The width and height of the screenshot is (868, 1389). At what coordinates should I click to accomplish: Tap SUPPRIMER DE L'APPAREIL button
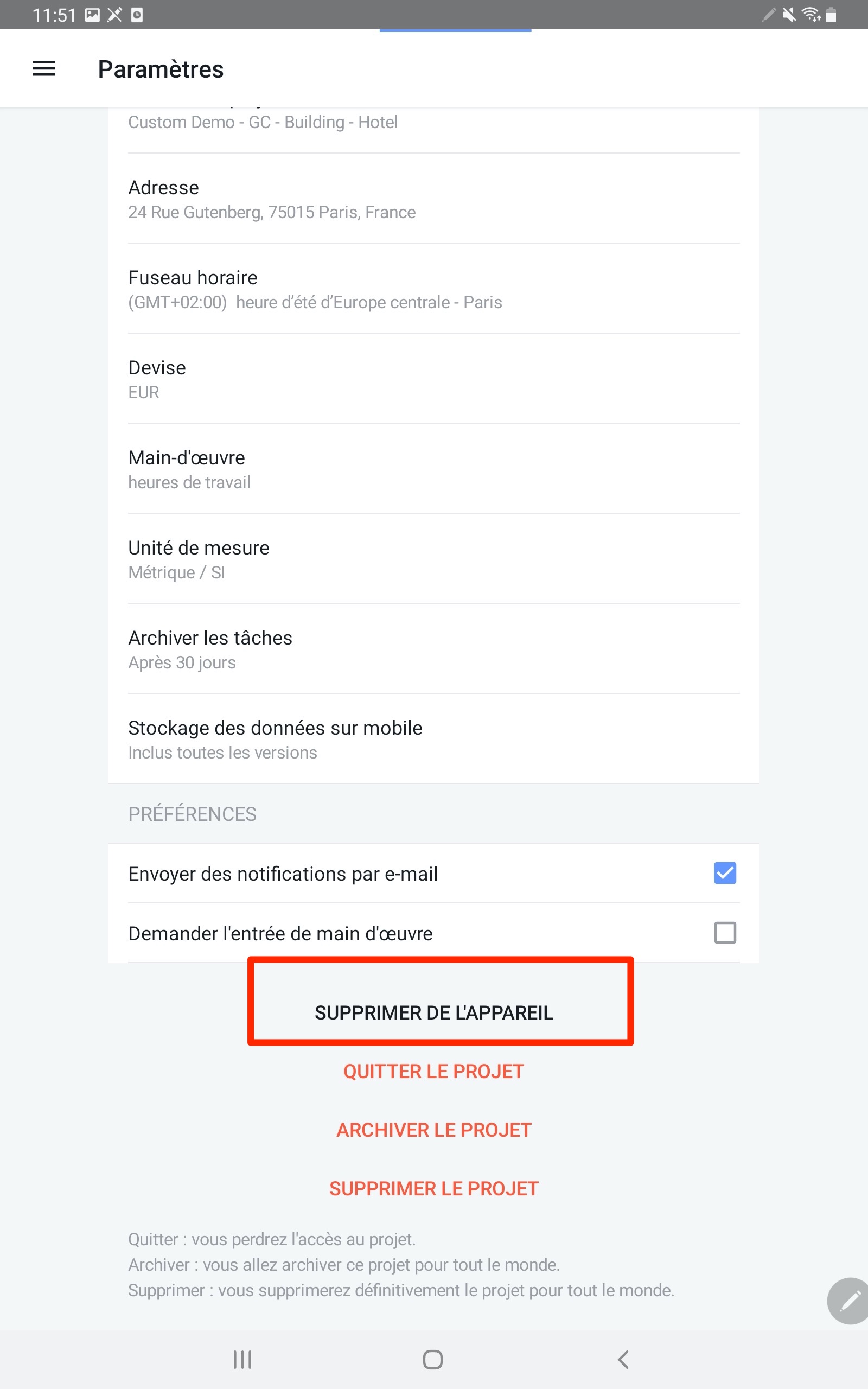click(x=434, y=1012)
